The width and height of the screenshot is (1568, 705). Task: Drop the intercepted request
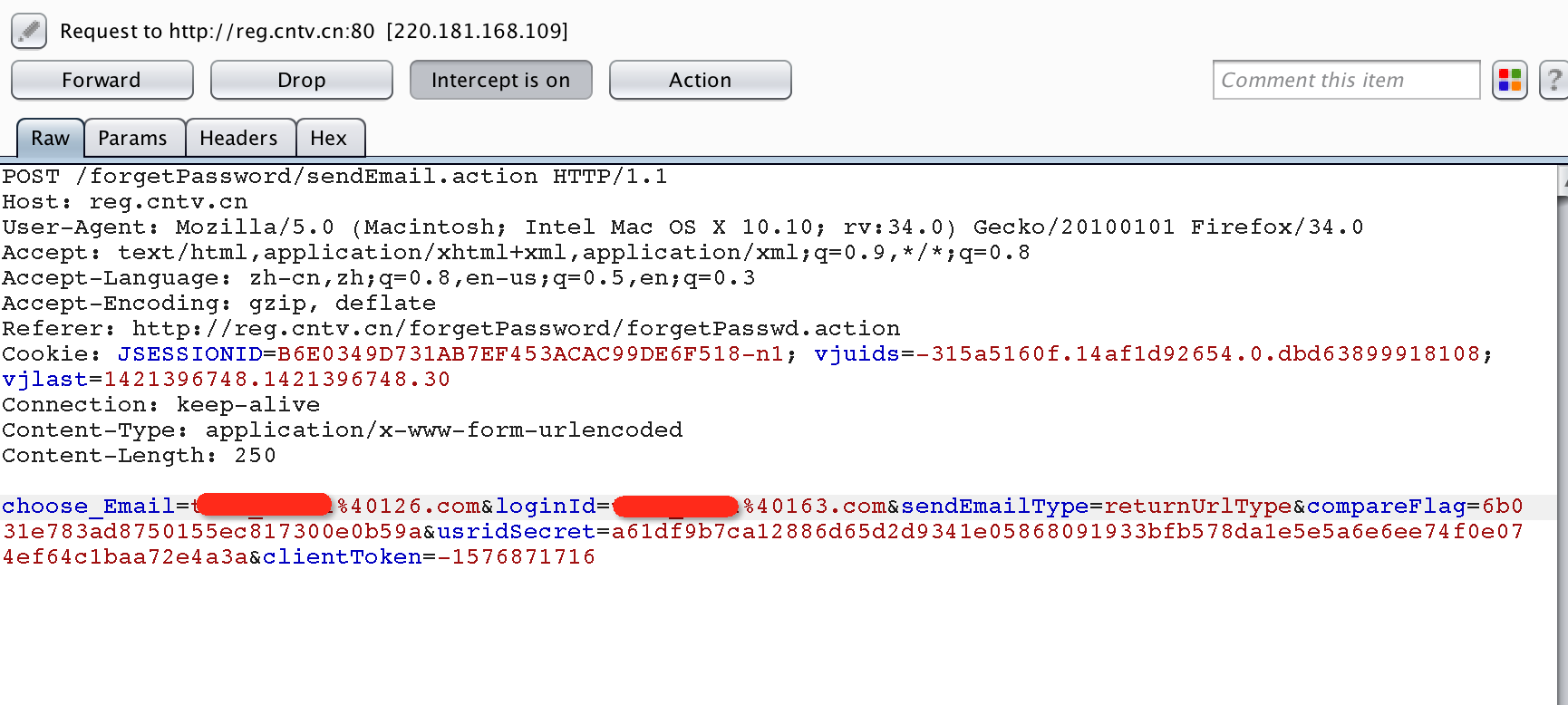tap(302, 80)
